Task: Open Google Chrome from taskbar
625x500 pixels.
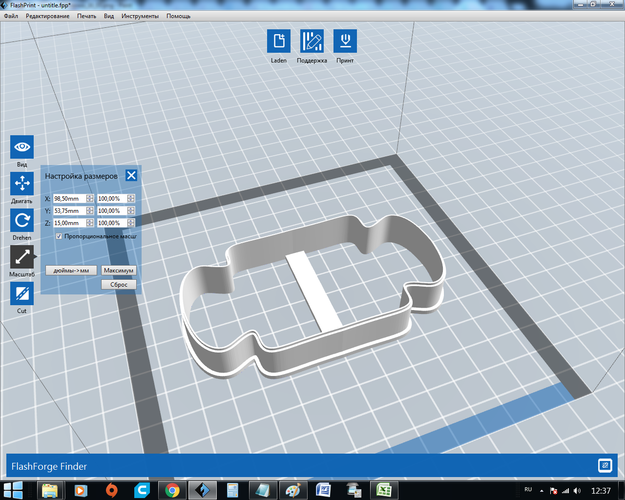Action: point(172,490)
